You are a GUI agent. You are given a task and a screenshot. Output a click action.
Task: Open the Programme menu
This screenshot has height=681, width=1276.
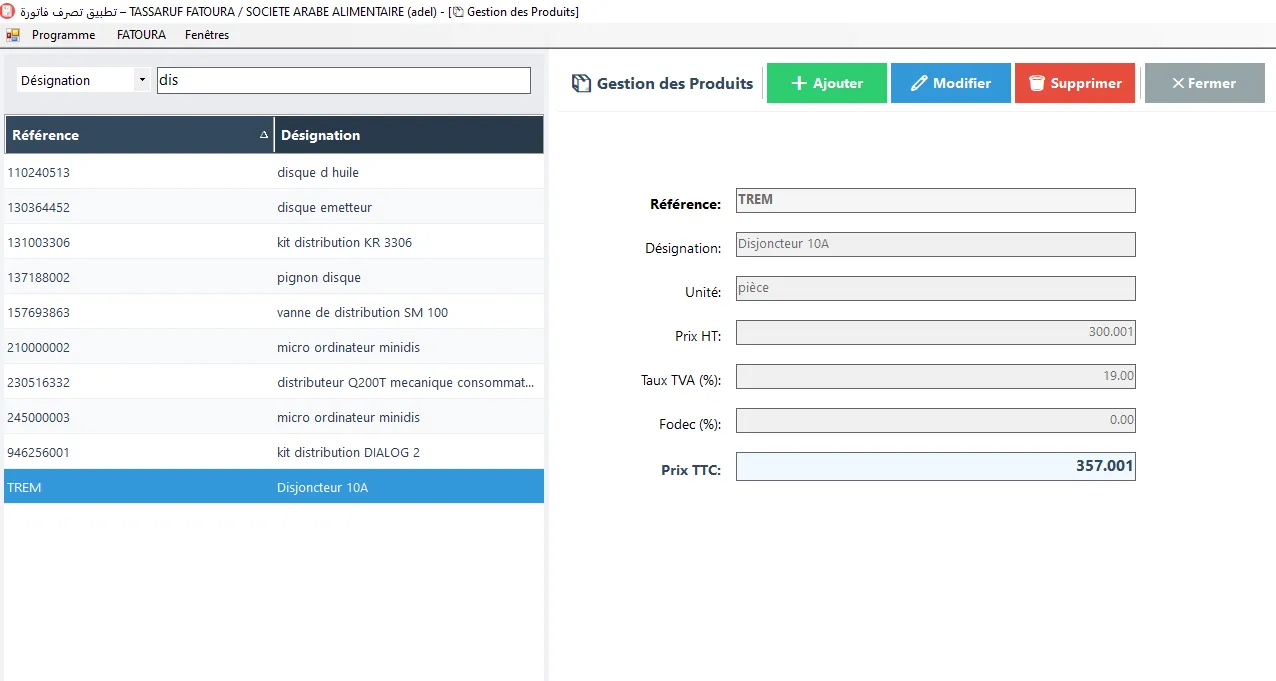coord(64,35)
